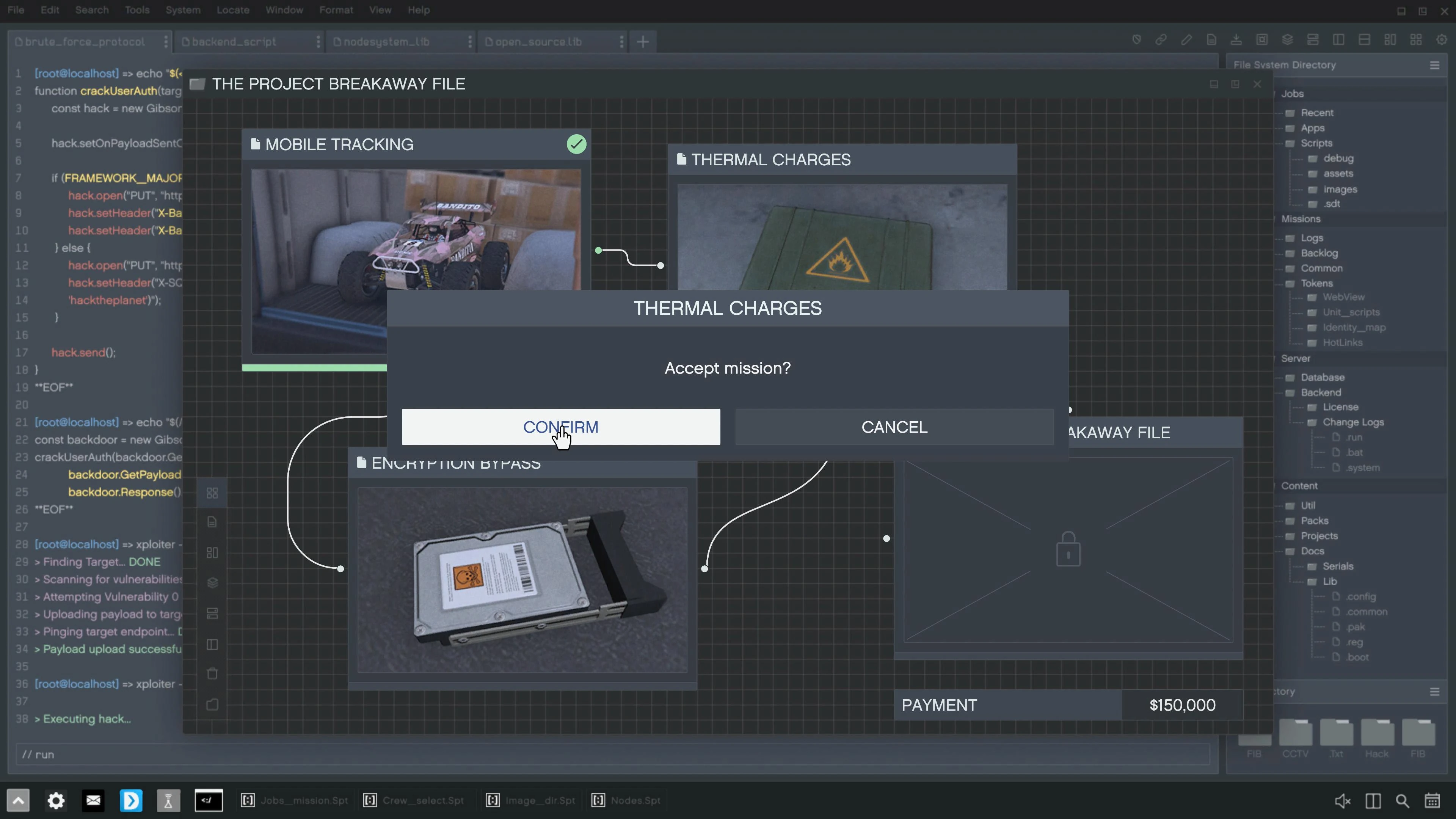Open the Search menu

point(91,9)
